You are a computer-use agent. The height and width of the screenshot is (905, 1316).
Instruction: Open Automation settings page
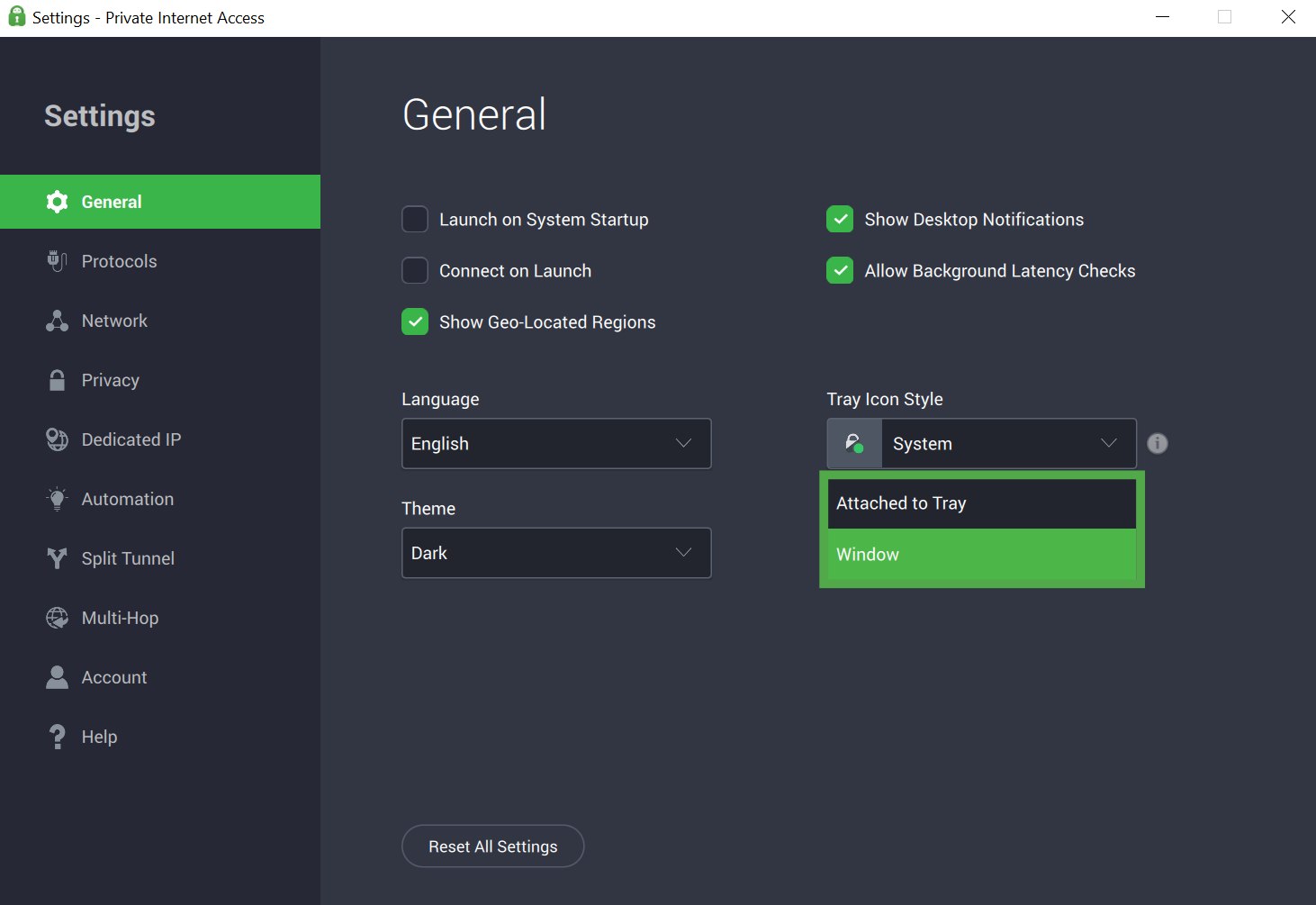click(x=160, y=499)
